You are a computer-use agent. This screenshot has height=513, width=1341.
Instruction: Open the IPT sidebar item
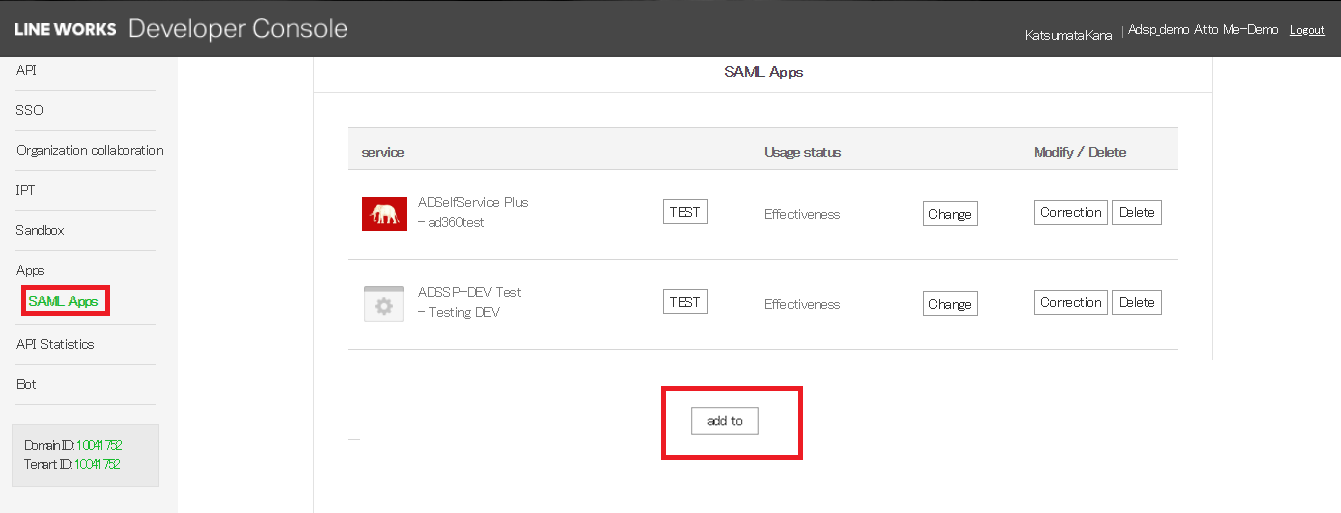pyautogui.click(x=26, y=190)
